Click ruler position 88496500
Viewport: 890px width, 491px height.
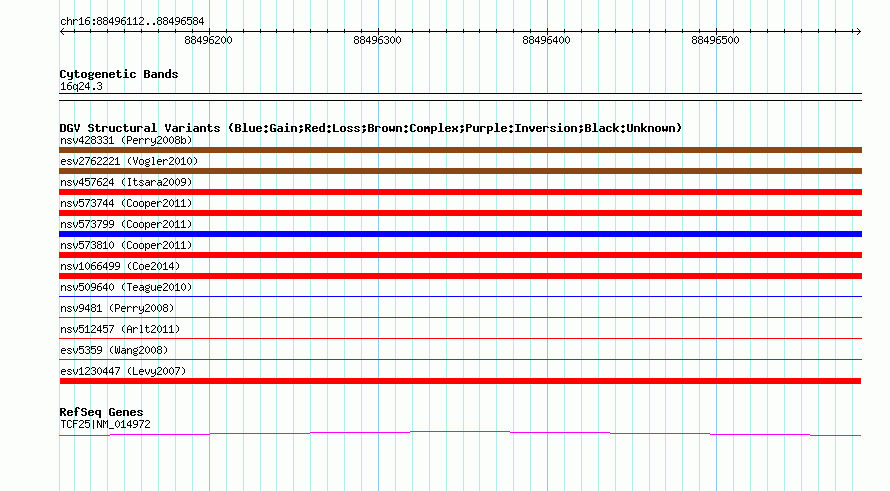coord(715,40)
